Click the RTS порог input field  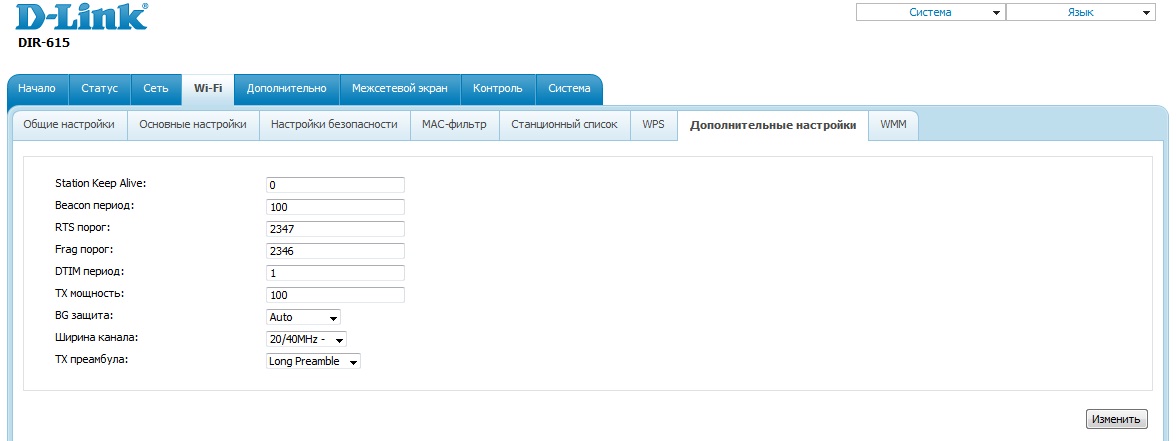[x=335, y=229]
